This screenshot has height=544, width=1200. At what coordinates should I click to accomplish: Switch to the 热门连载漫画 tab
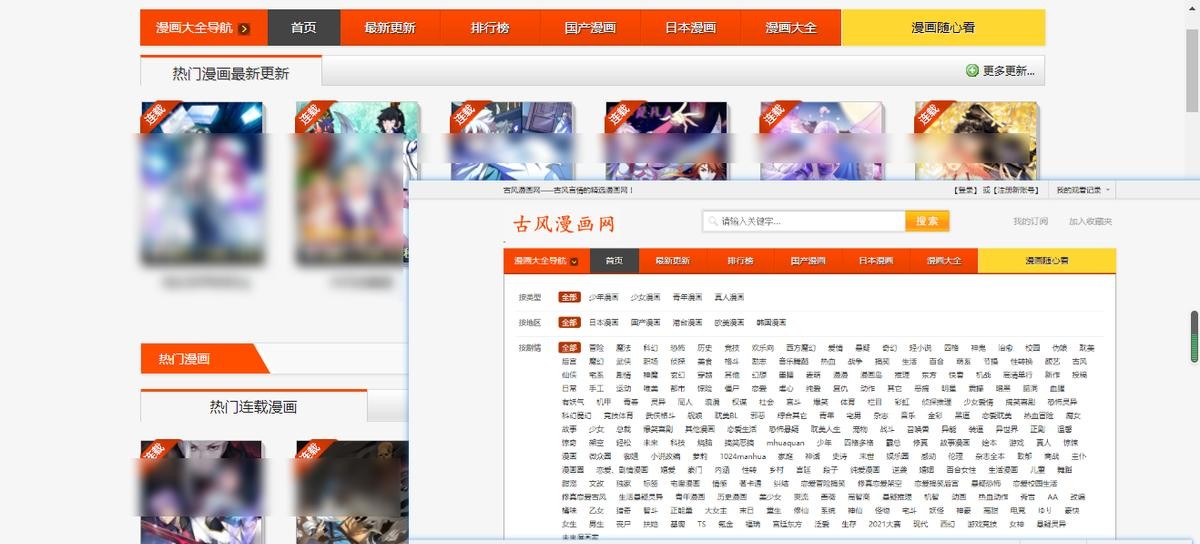[x=253, y=407]
